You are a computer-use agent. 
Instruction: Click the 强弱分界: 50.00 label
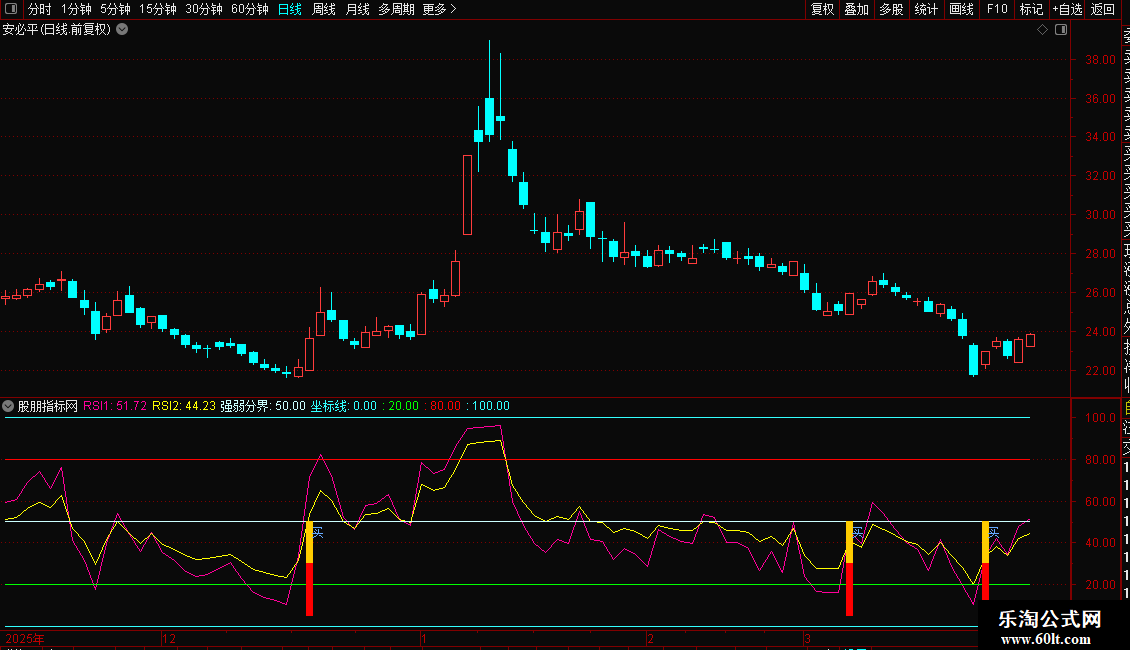tap(263, 406)
